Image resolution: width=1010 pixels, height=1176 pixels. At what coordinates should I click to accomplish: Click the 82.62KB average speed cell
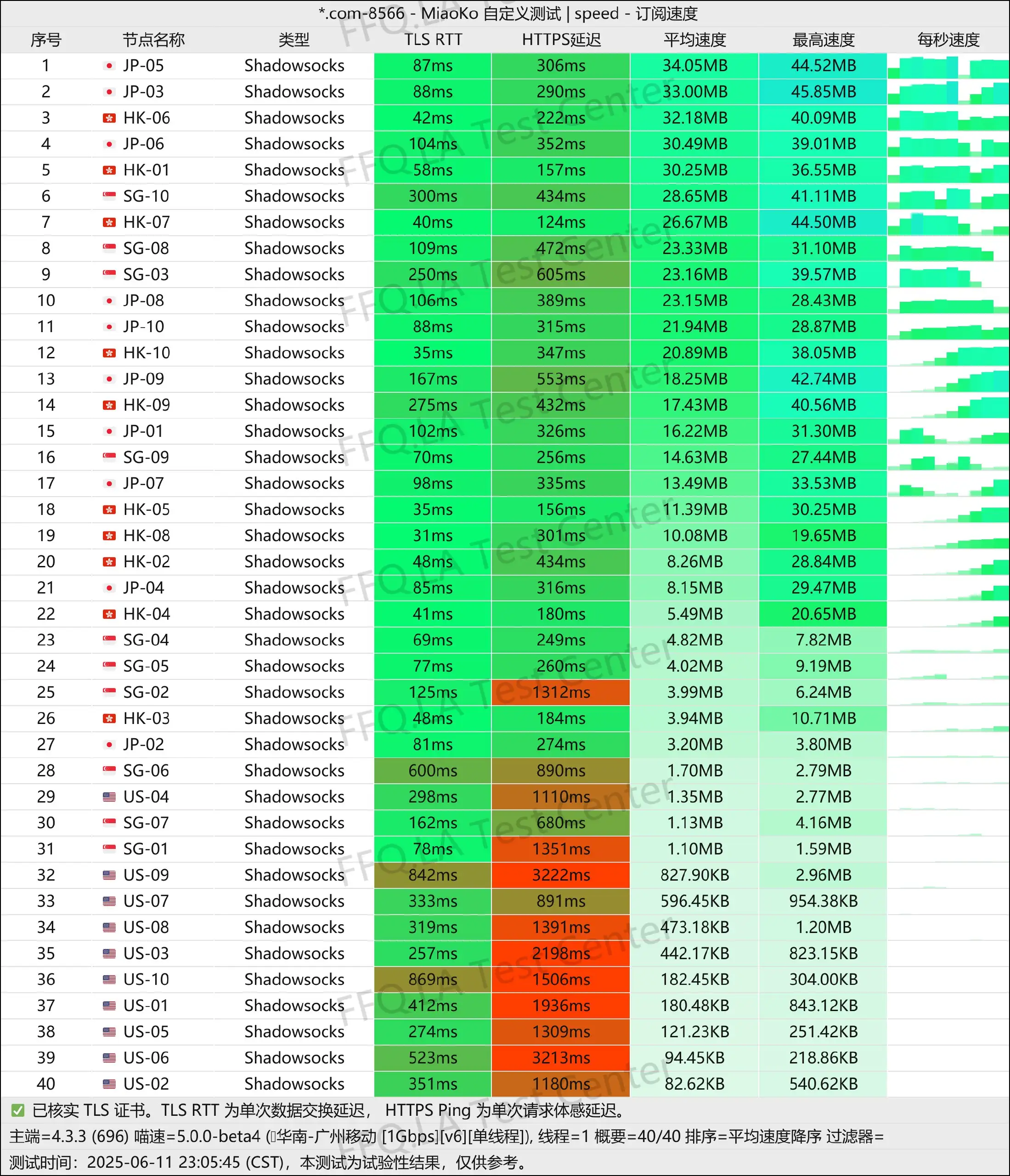point(694,1084)
